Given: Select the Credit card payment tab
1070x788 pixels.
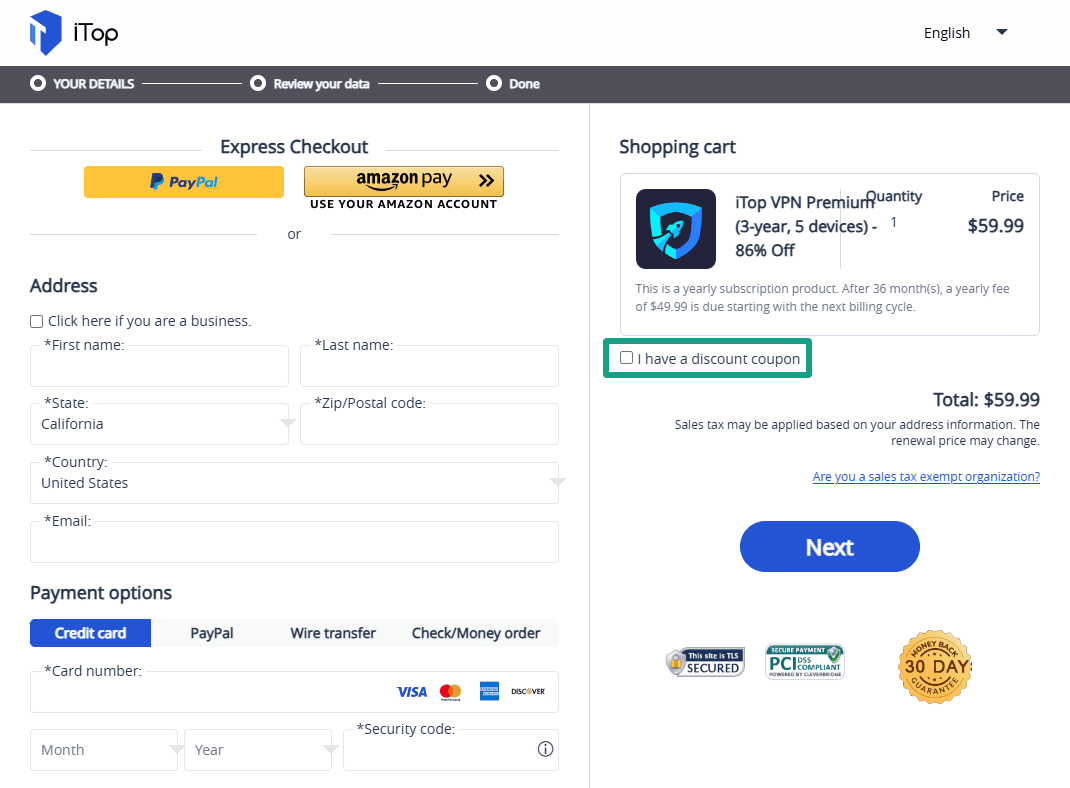Looking at the screenshot, I should (90, 633).
